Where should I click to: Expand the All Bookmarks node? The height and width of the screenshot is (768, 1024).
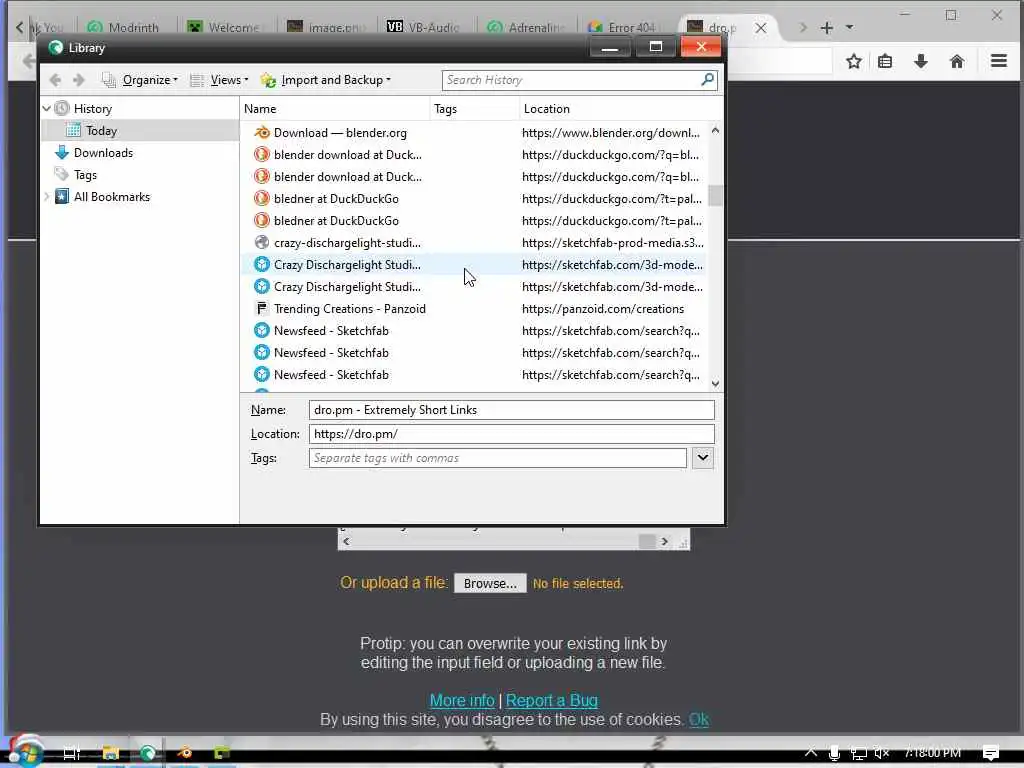[x=46, y=197]
